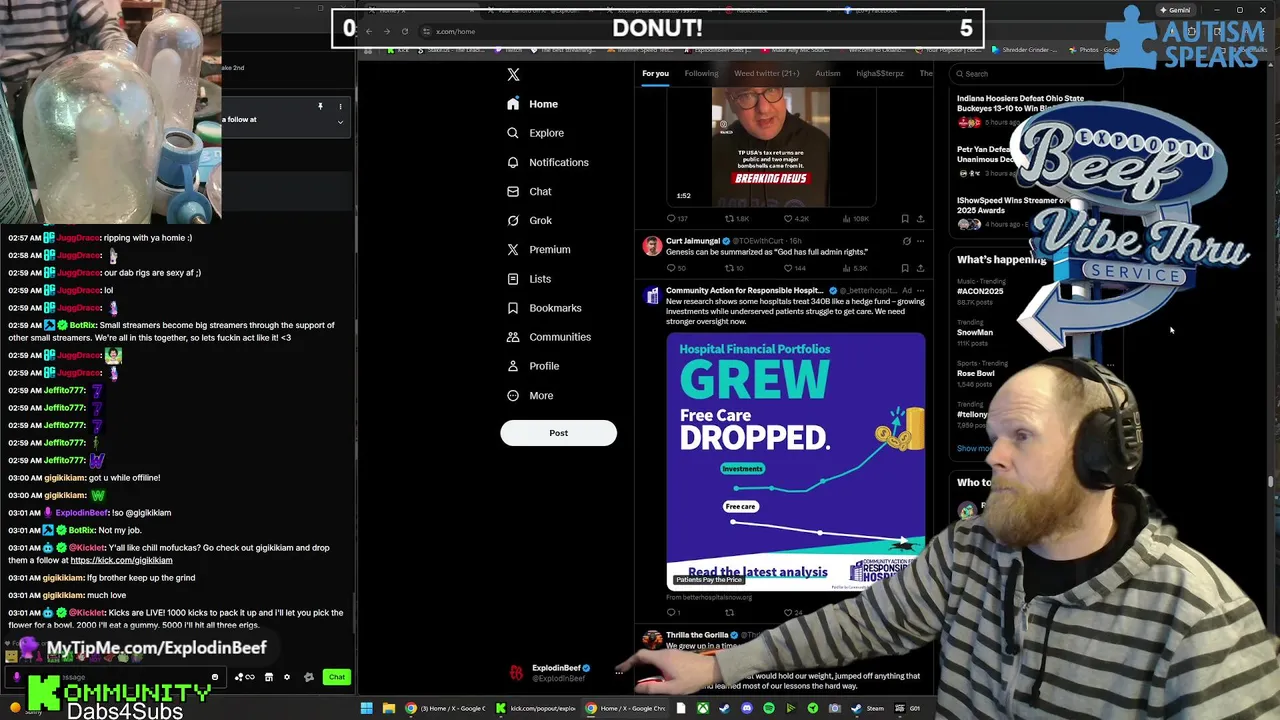
Task: Open the Xbox app from taskbar
Action: point(703,708)
